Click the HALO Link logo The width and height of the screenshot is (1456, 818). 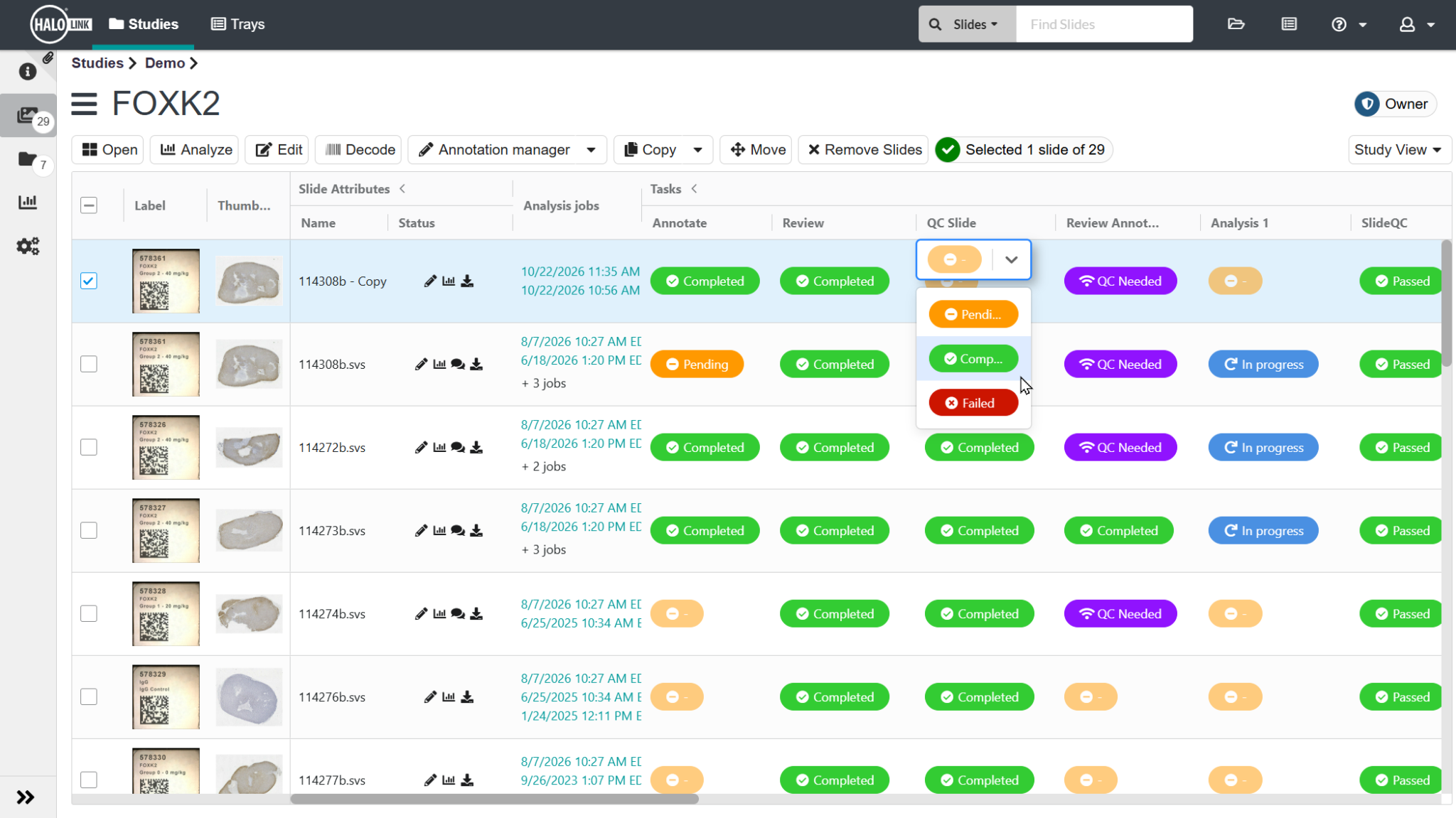tap(61, 24)
